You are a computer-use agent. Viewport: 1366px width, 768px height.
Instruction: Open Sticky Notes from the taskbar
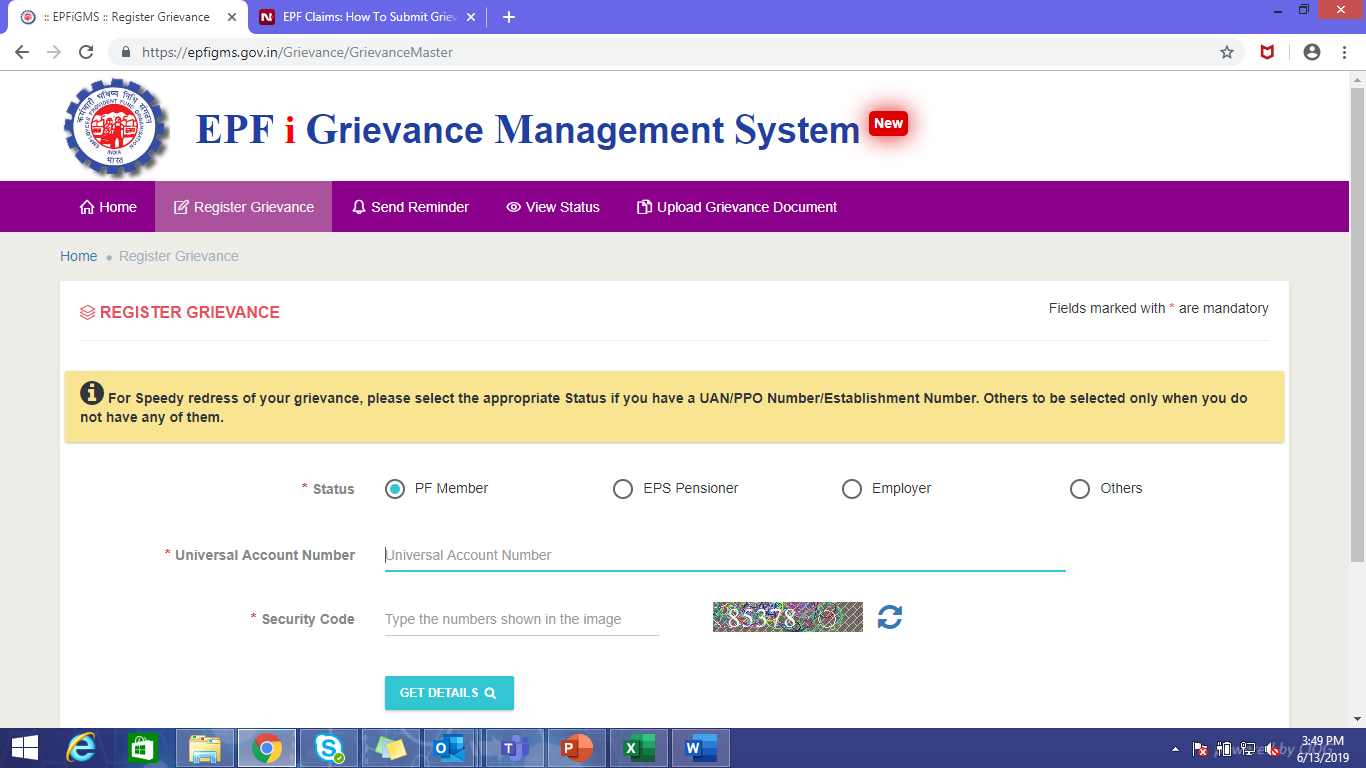(391, 748)
